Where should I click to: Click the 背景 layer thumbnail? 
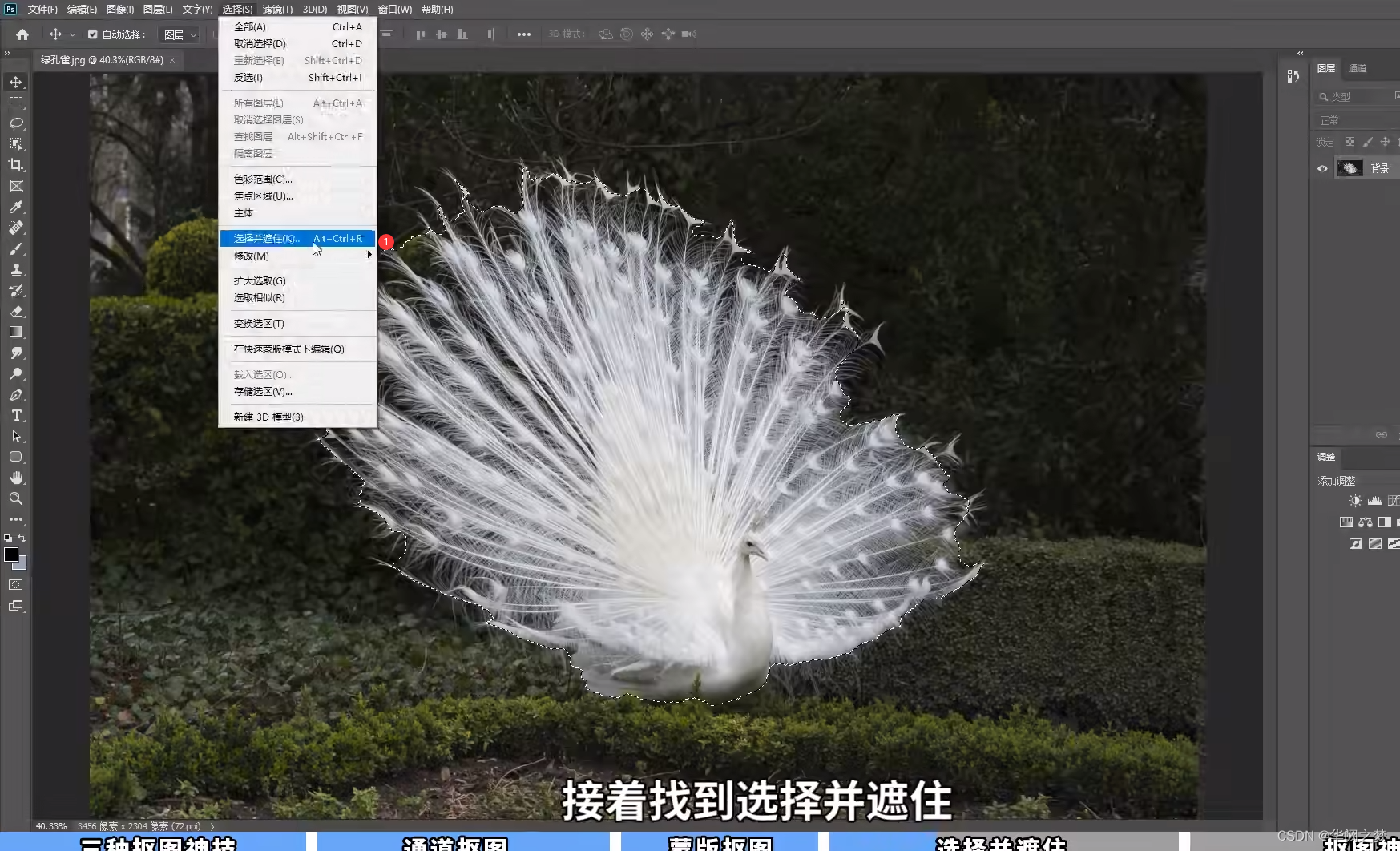pyautogui.click(x=1350, y=168)
